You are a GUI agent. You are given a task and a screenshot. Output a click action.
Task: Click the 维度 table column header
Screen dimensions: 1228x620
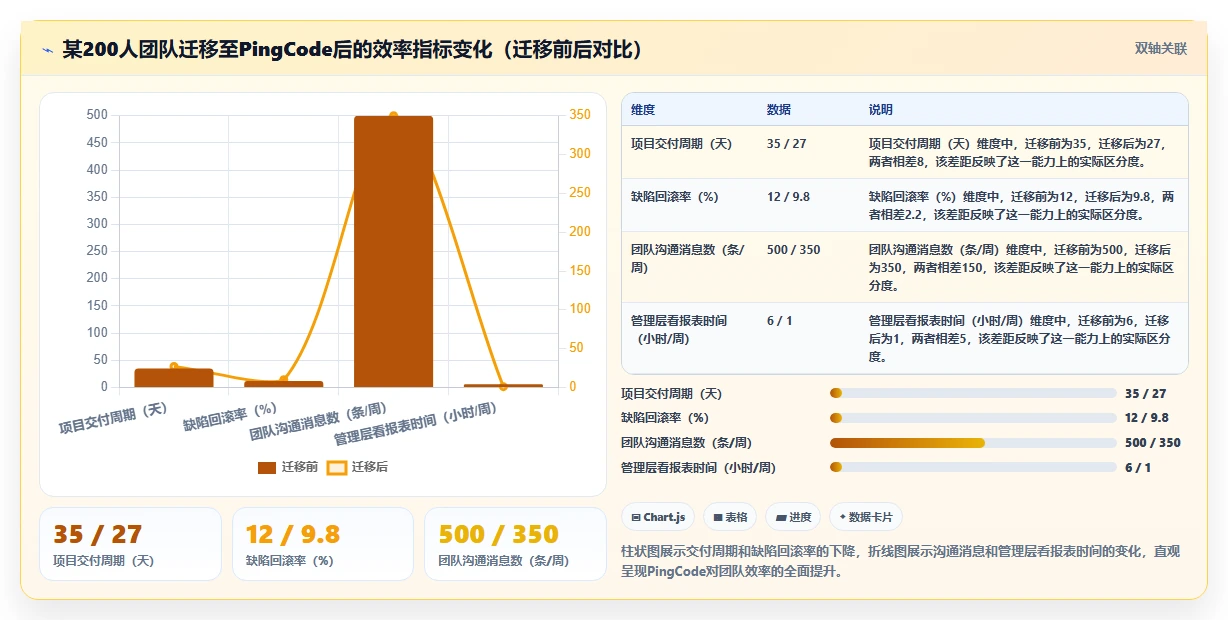point(643,110)
